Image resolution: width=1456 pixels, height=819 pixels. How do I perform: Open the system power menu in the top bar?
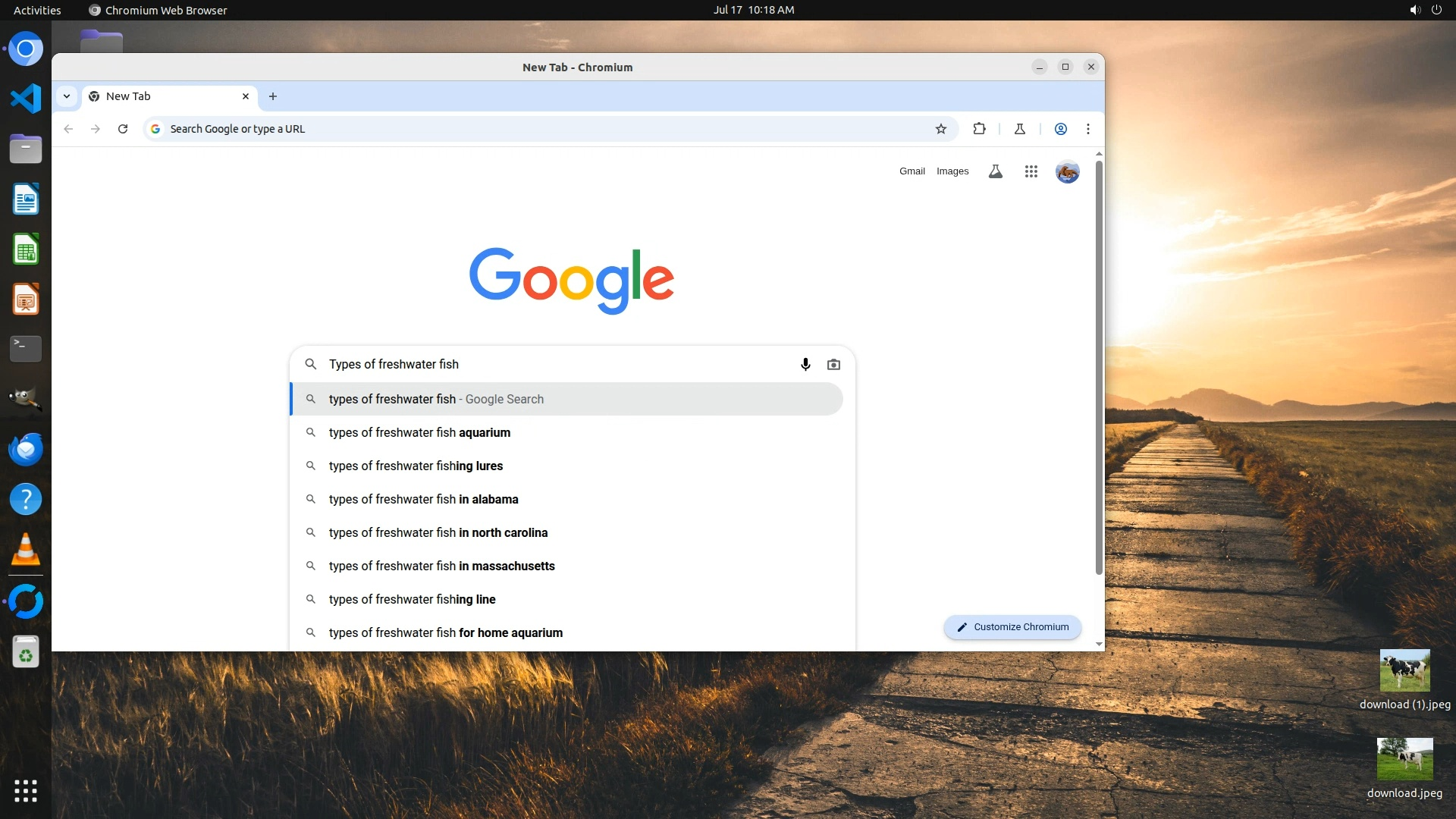(x=1436, y=10)
